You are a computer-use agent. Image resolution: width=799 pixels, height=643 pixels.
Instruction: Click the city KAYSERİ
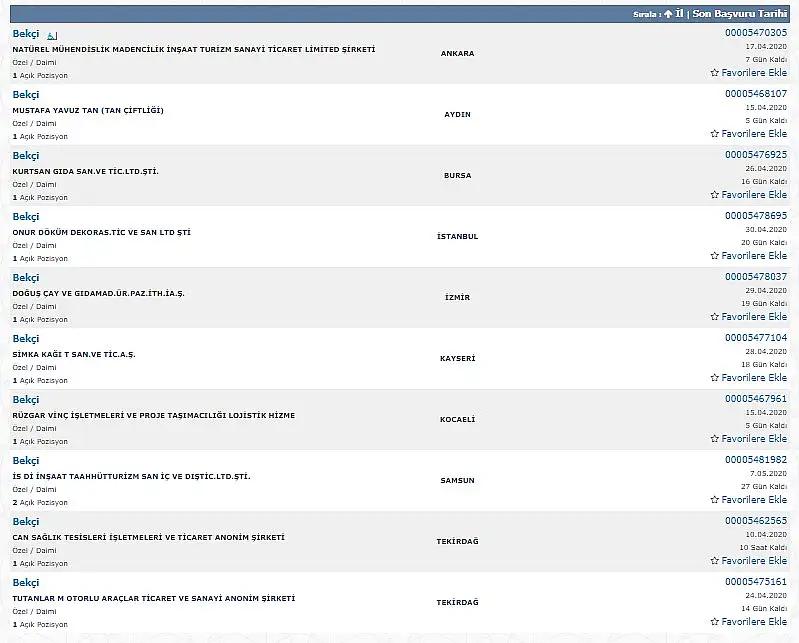coord(458,359)
